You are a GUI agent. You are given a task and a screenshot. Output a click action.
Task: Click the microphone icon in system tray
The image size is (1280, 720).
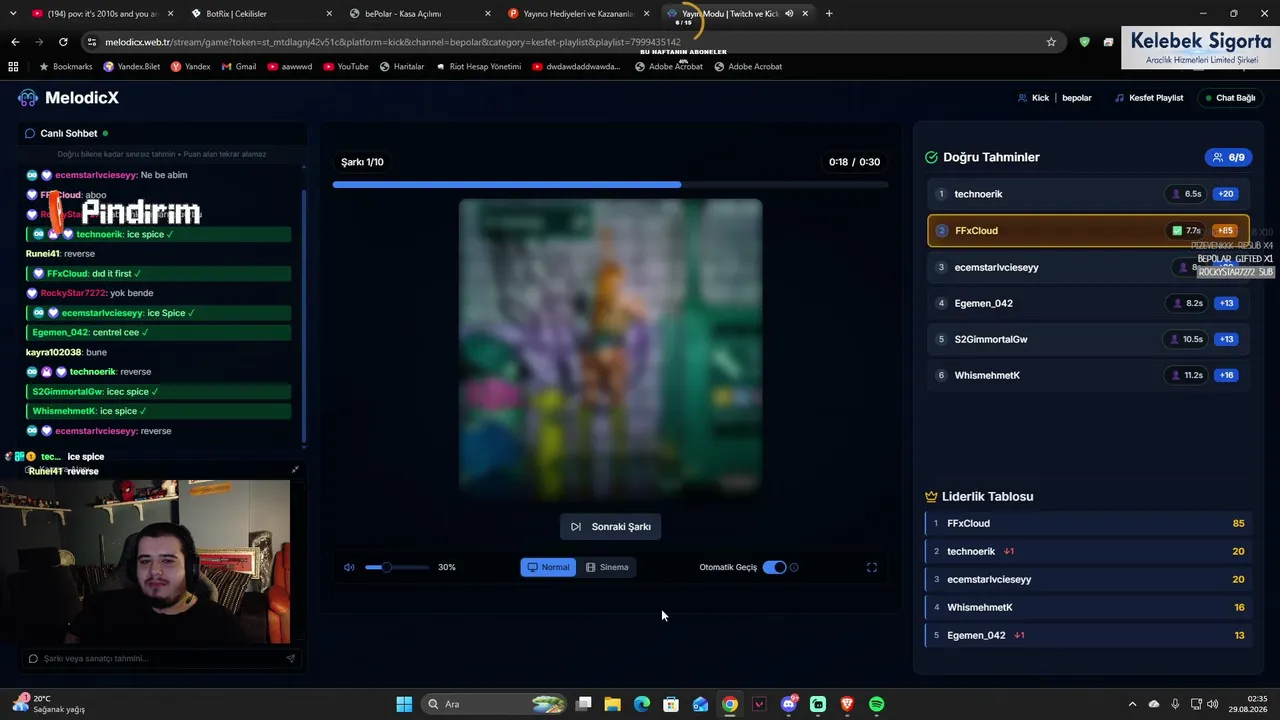1175,704
